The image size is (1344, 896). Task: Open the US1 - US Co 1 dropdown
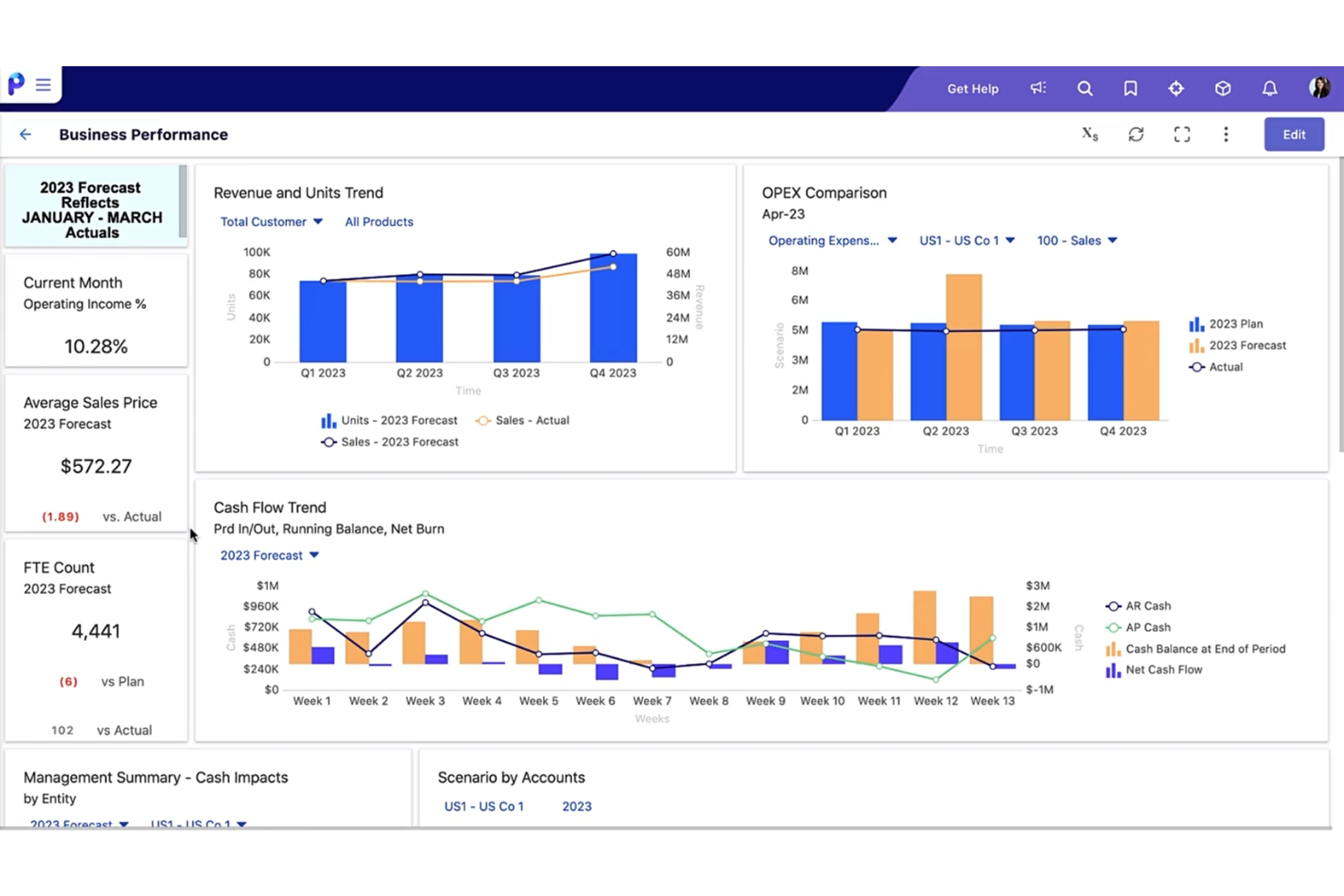click(x=967, y=241)
